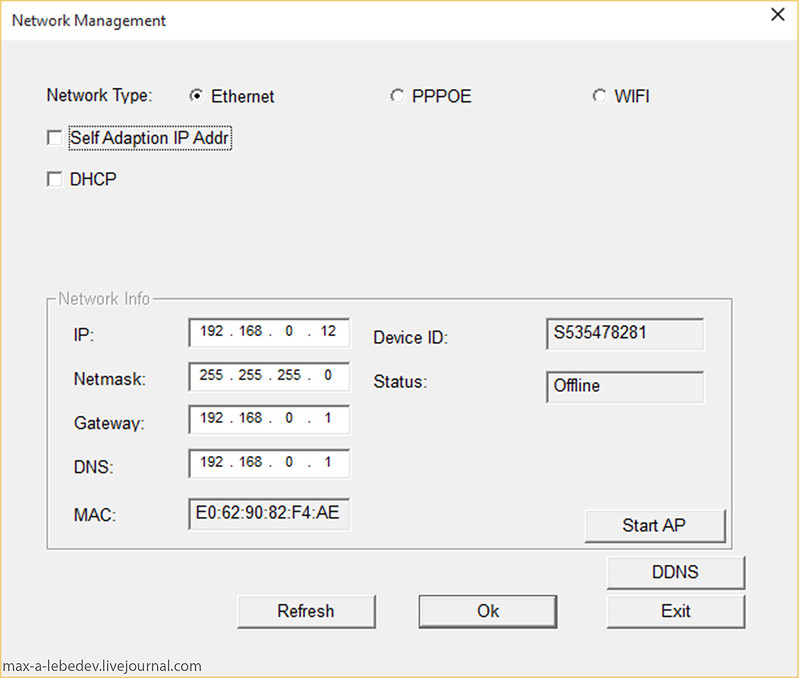Confirm with the Ok button

pyautogui.click(x=488, y=611)
